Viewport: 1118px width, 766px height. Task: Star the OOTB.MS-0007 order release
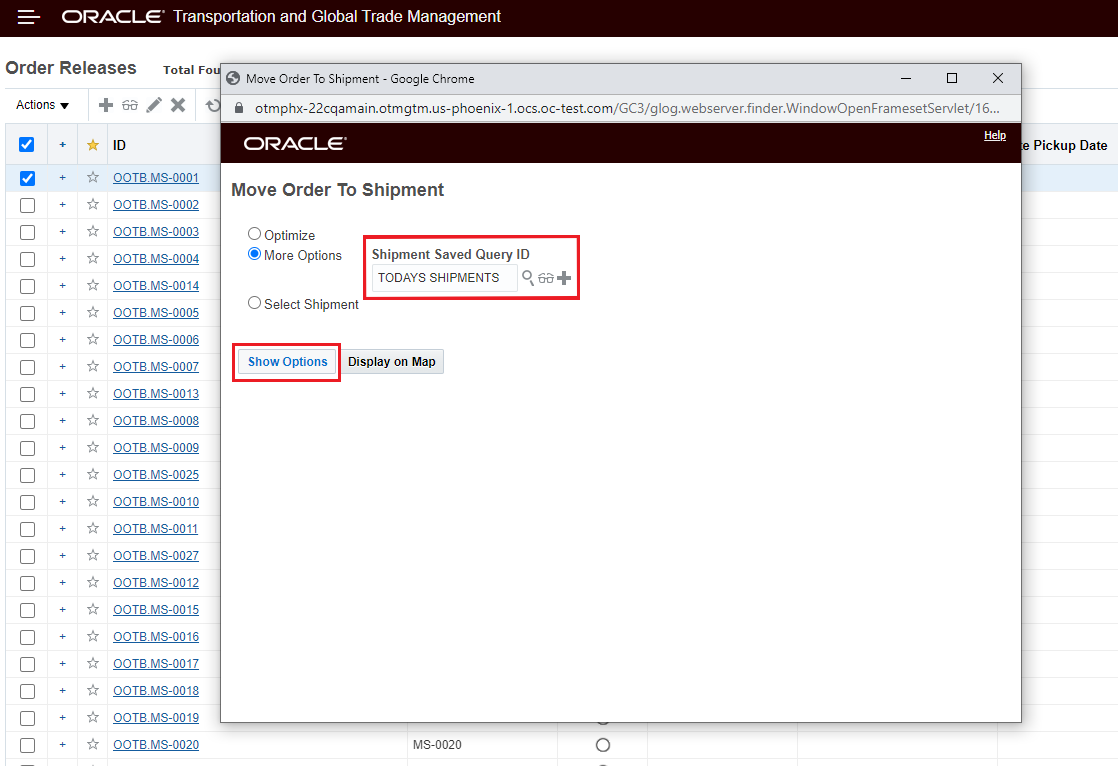tap(93, 367)
